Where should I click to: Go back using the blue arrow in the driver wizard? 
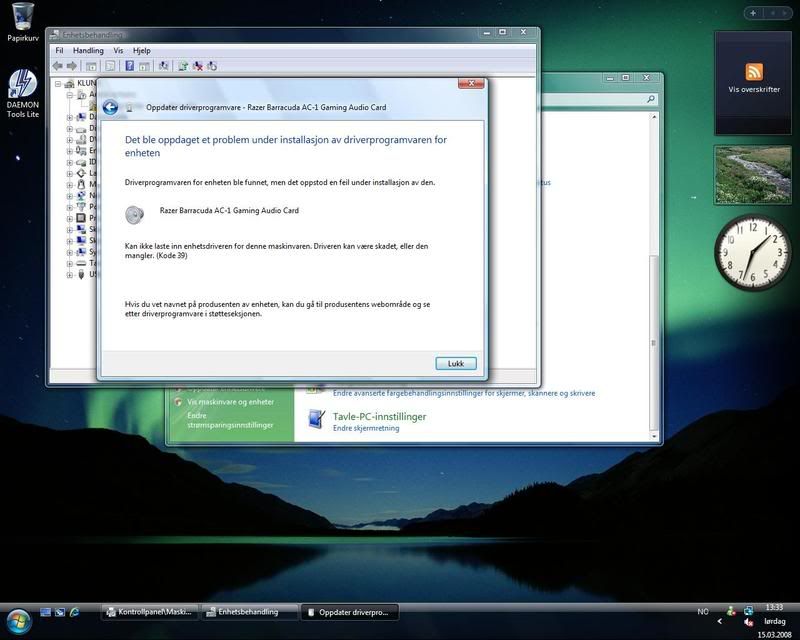click(110, 107)
